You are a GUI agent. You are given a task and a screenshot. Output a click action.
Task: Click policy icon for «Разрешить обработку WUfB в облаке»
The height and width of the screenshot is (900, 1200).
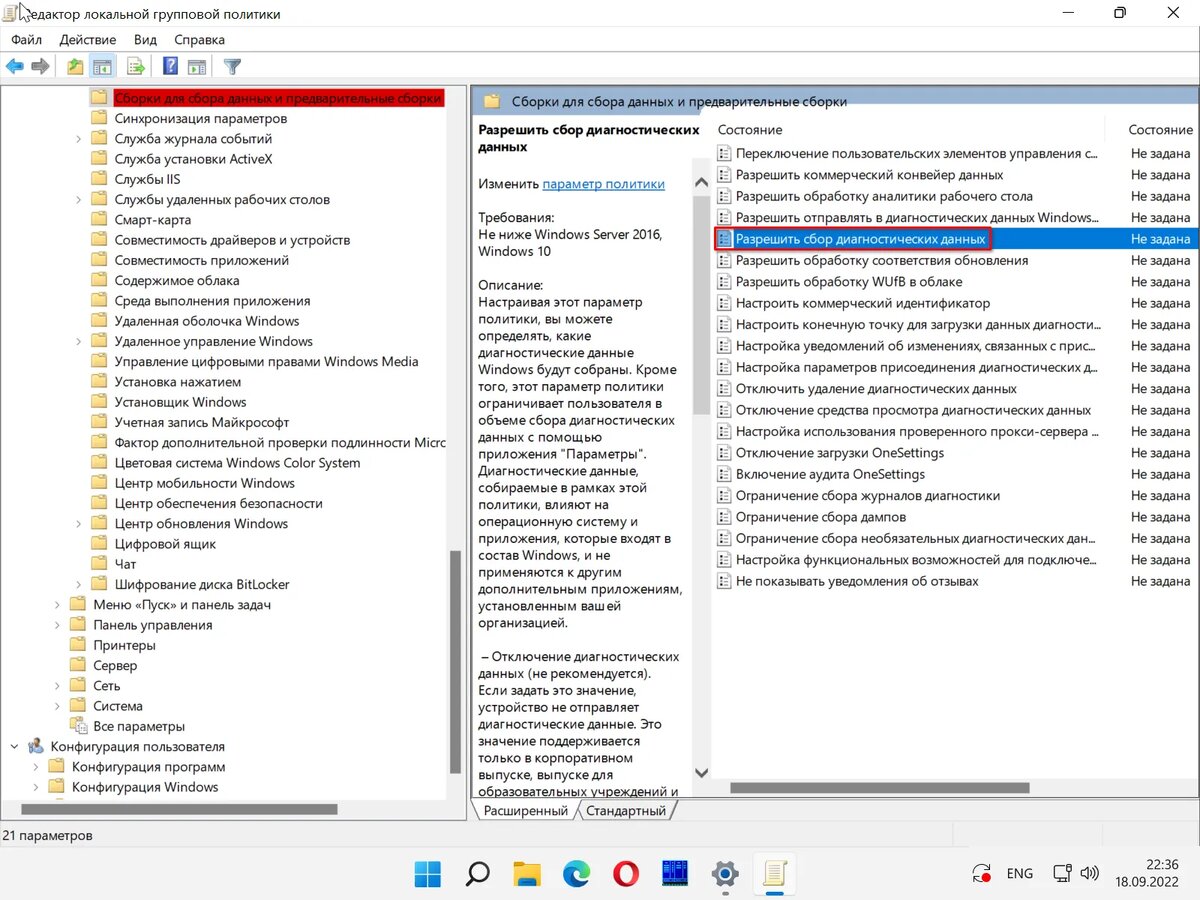[724, 282]
